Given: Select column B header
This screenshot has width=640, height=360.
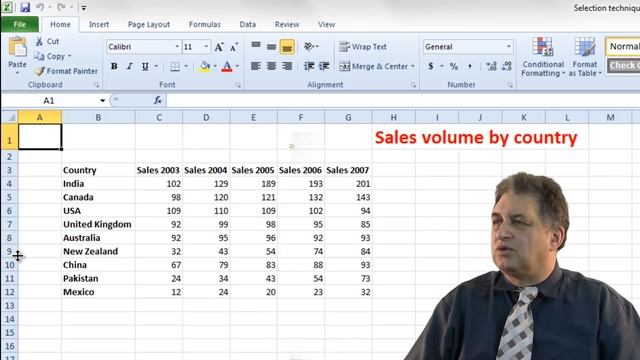Looking at the screenshot, I should pos(98,117).
